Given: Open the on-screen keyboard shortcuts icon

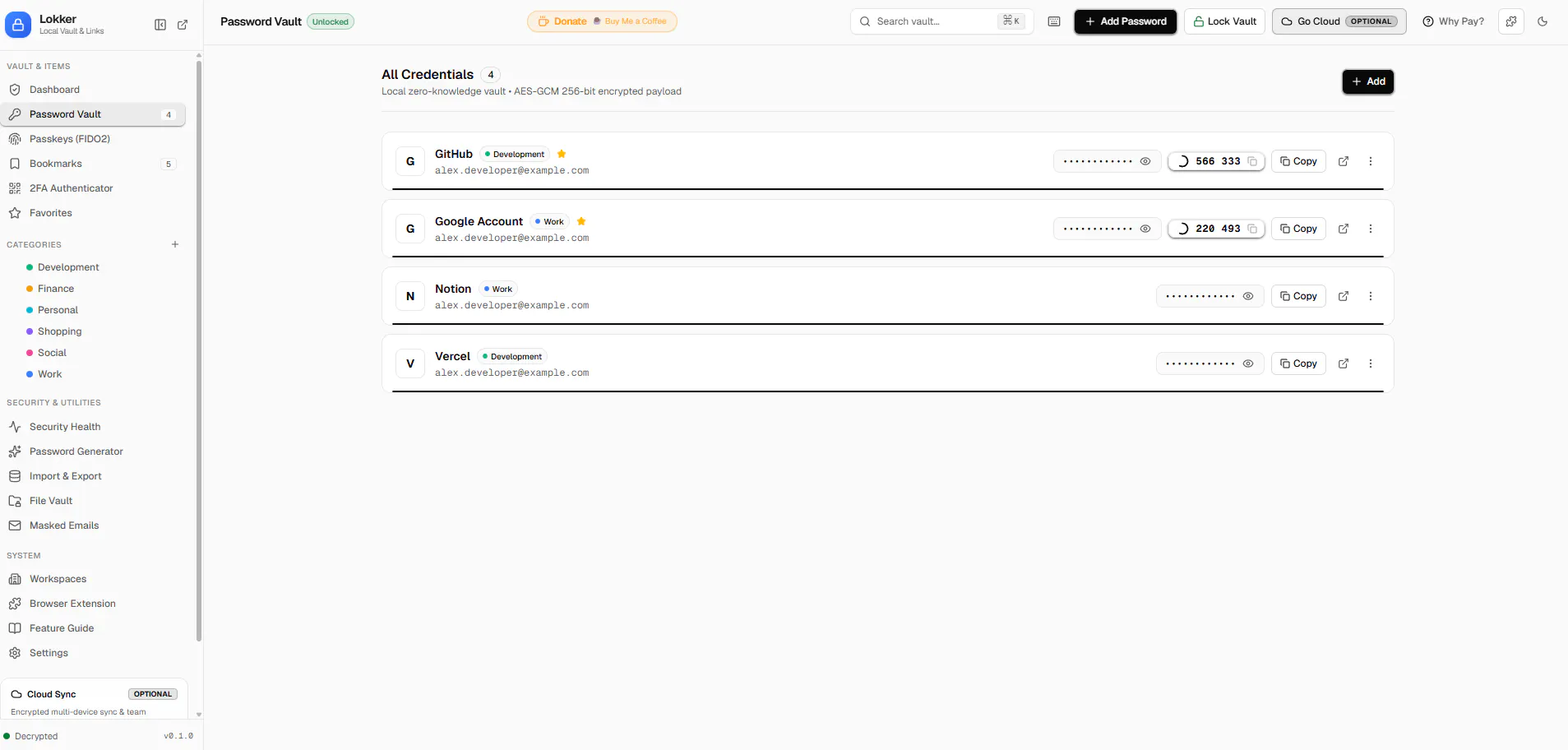Looking at the screenshot, I should [1054, 21].
